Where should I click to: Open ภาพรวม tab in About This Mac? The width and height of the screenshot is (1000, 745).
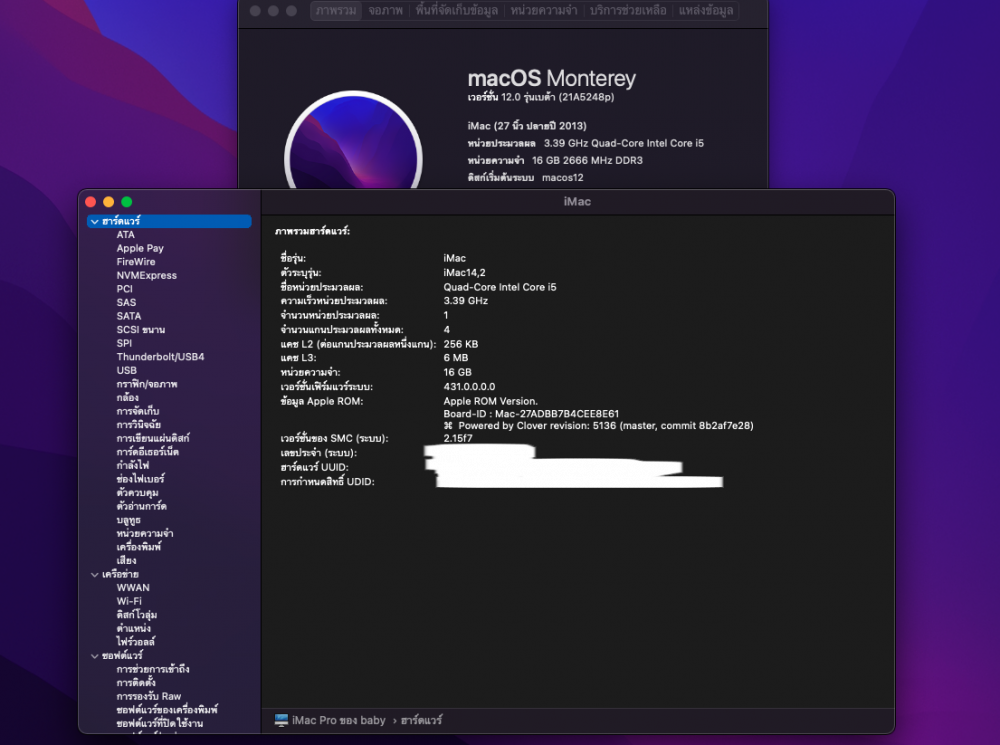coord(336,10)
